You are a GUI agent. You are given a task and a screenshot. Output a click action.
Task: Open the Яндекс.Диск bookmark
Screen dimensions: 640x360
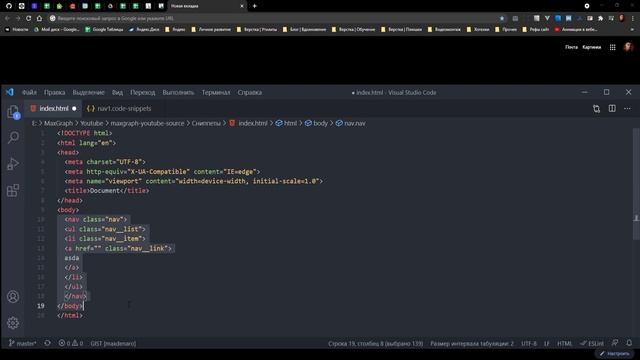[144, 29]
